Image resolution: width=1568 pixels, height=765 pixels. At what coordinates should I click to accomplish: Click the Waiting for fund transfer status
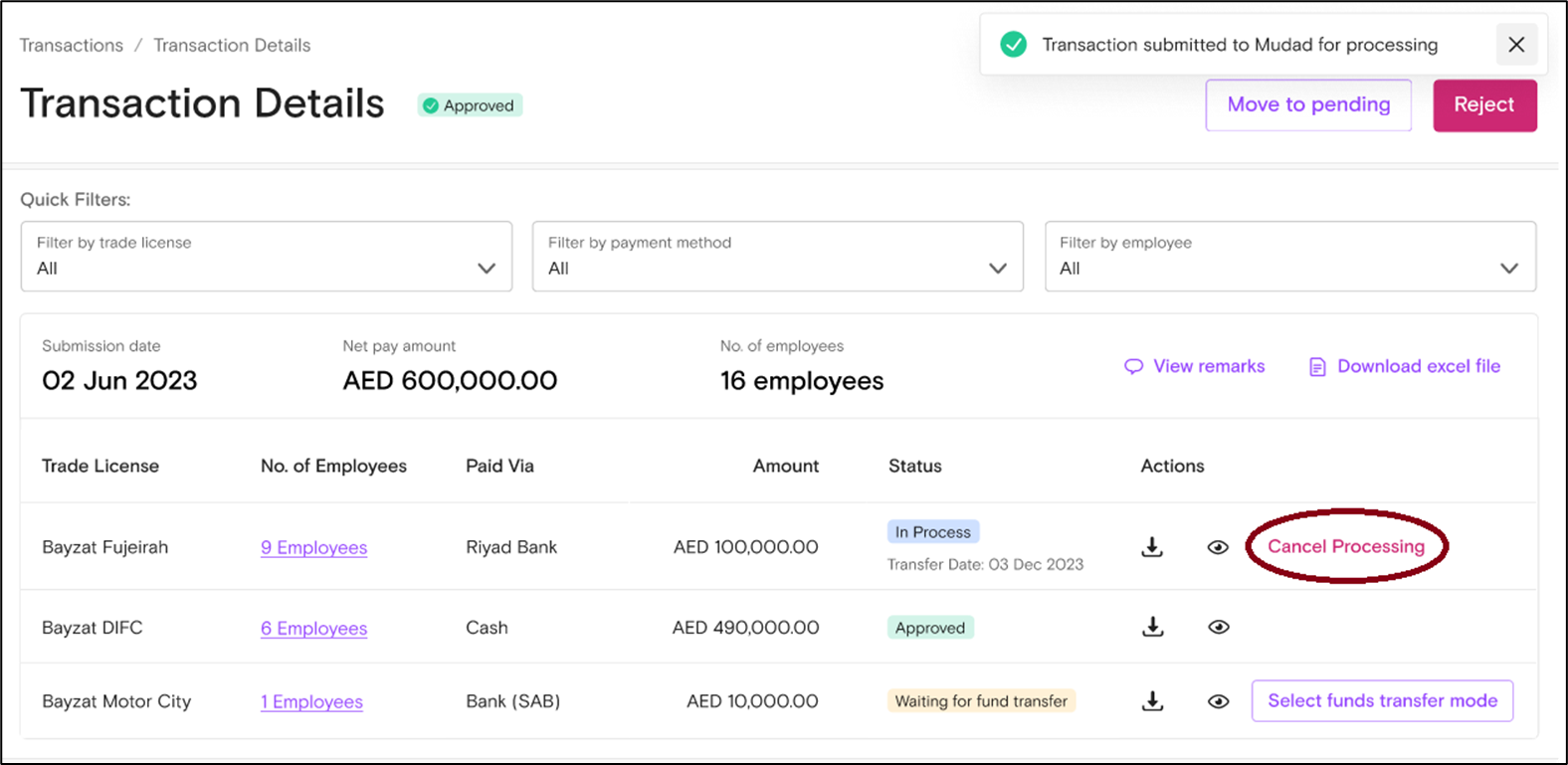pyautogui.click(x=981, y=701)
